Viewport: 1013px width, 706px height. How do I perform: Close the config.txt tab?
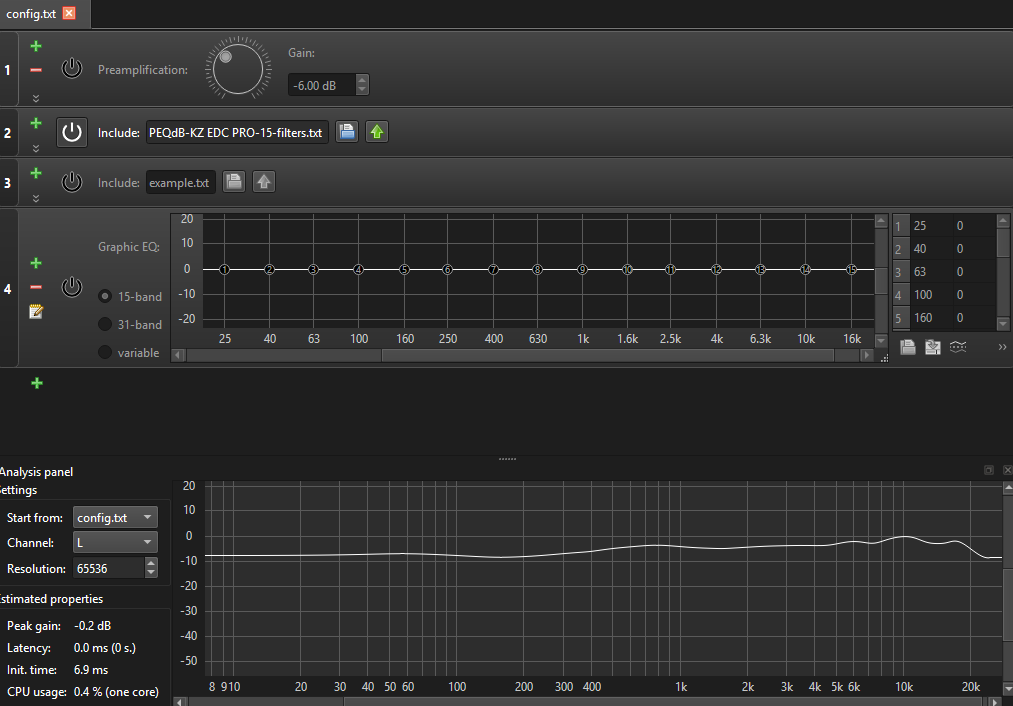(x=69, y=13)
